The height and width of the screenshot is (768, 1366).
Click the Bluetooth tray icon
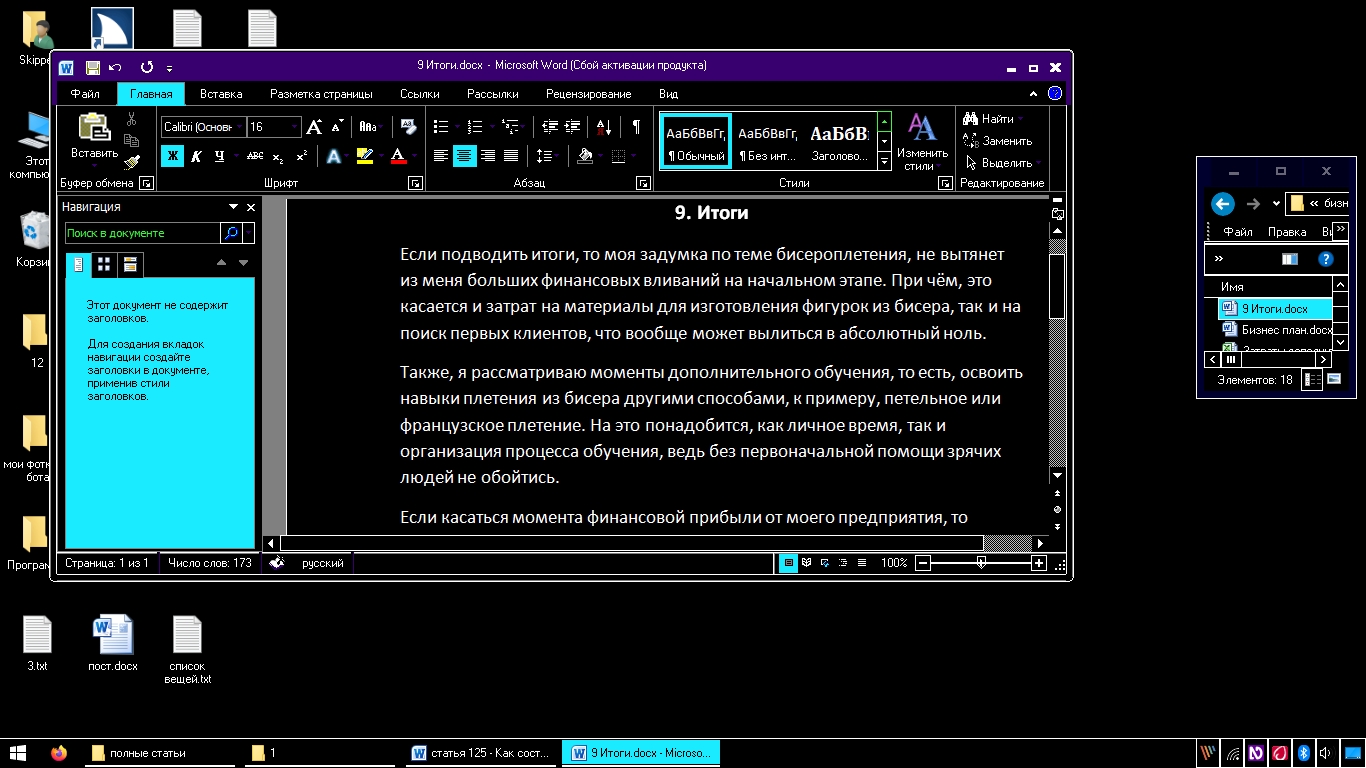1303,753
